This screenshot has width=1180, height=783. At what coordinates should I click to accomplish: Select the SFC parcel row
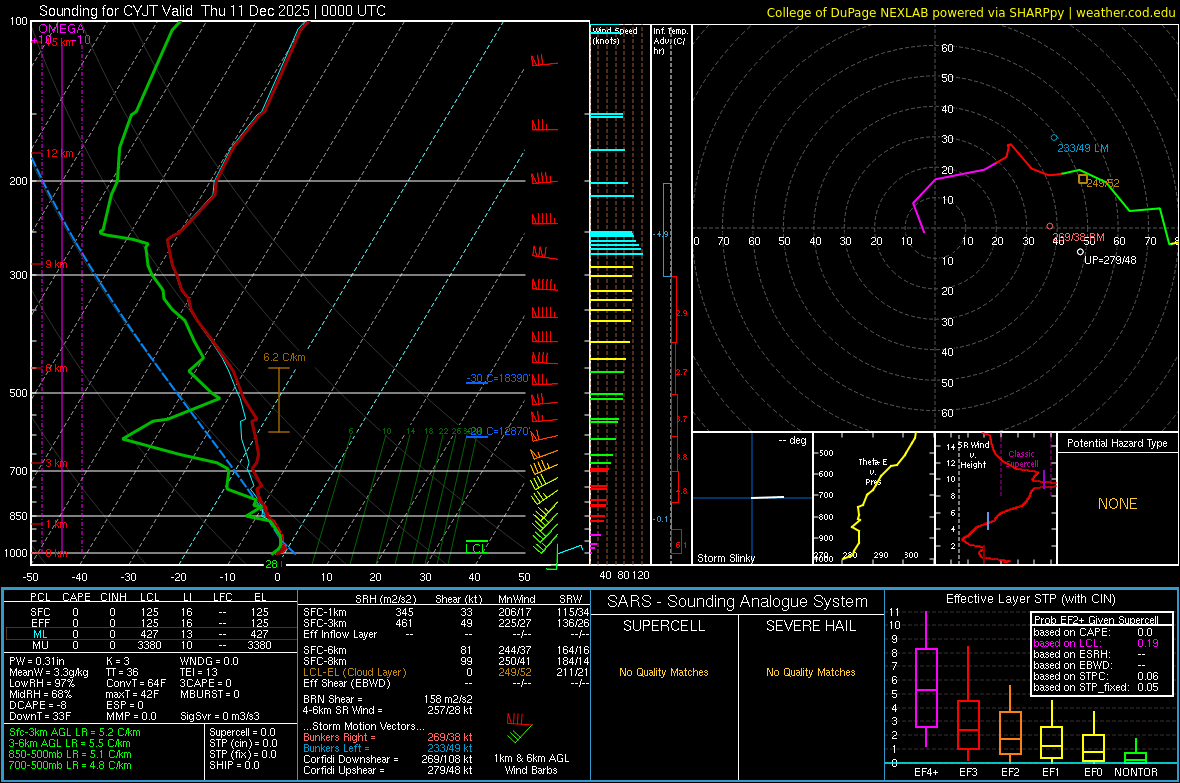pos(151,612)
